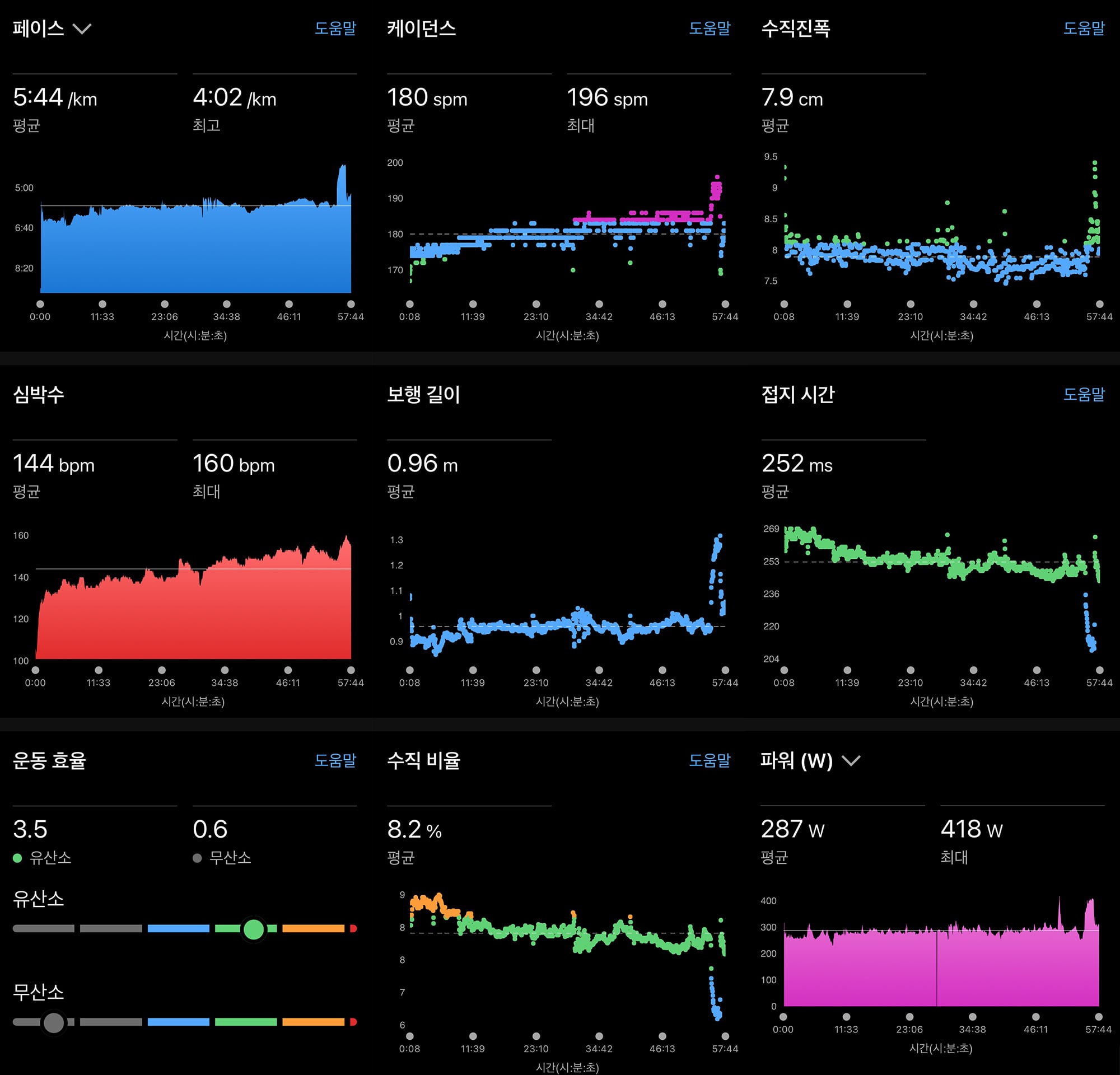Open 도움말 for the 운동 효율 section
1120x1075 pixels.
pos(335,760)
